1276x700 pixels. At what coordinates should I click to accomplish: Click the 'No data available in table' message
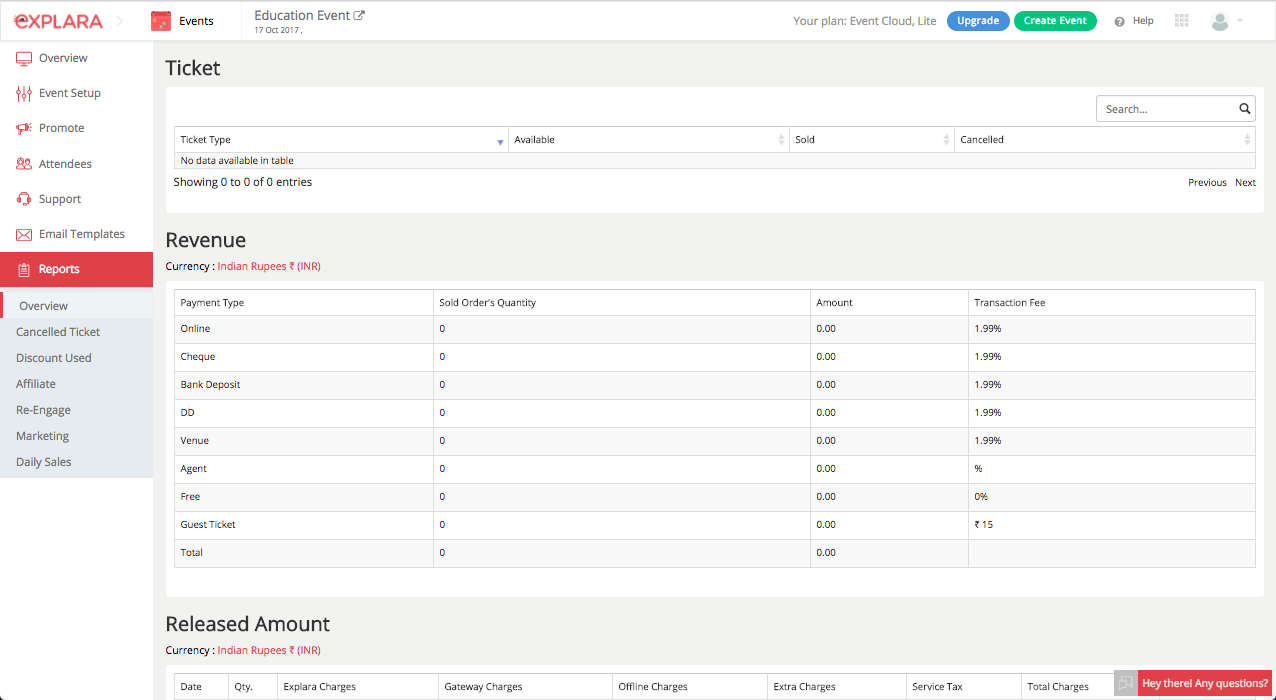tap(237, 161)
